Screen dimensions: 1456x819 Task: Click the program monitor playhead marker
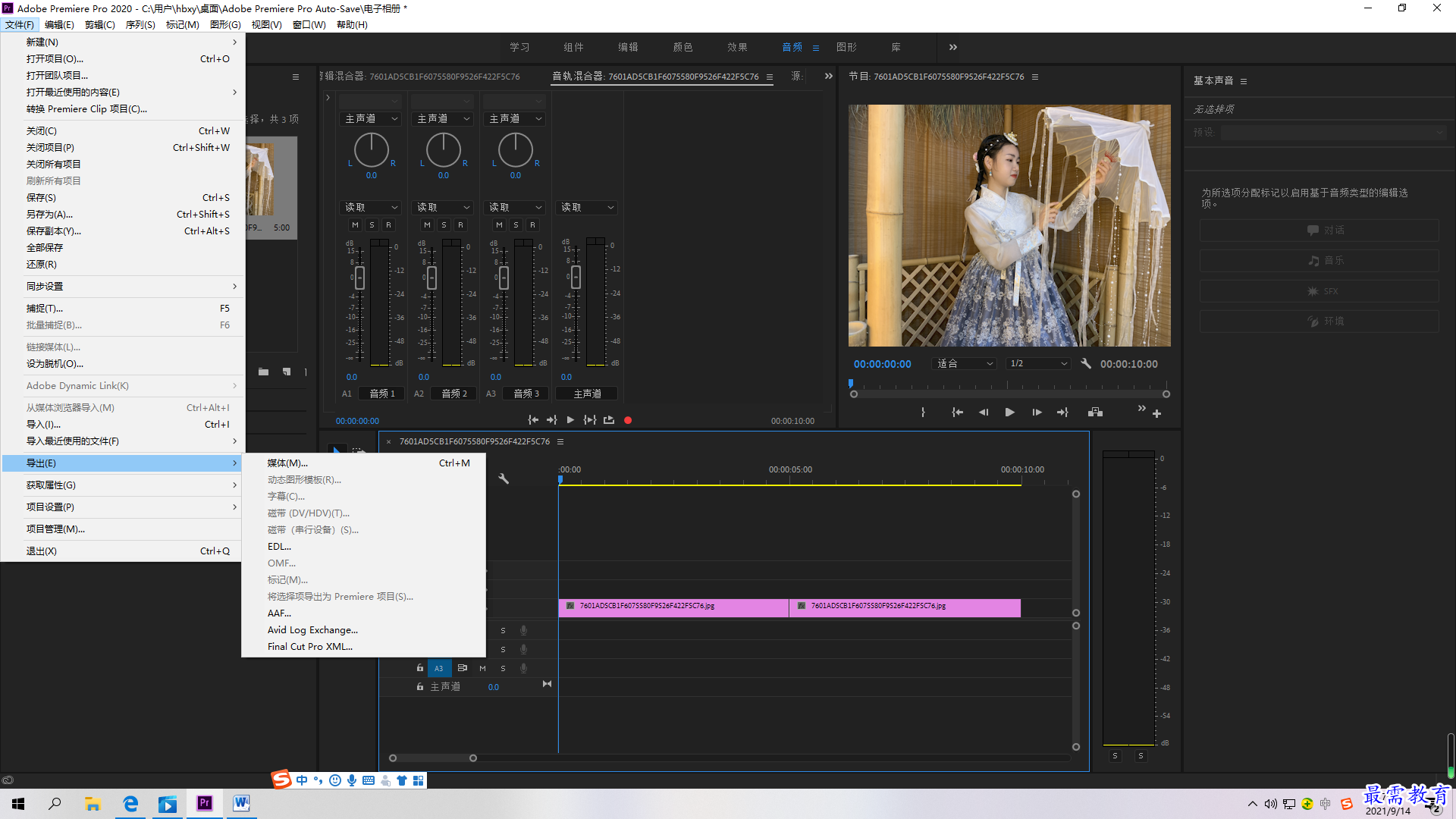pyautogui.click(x=851, y=384)
